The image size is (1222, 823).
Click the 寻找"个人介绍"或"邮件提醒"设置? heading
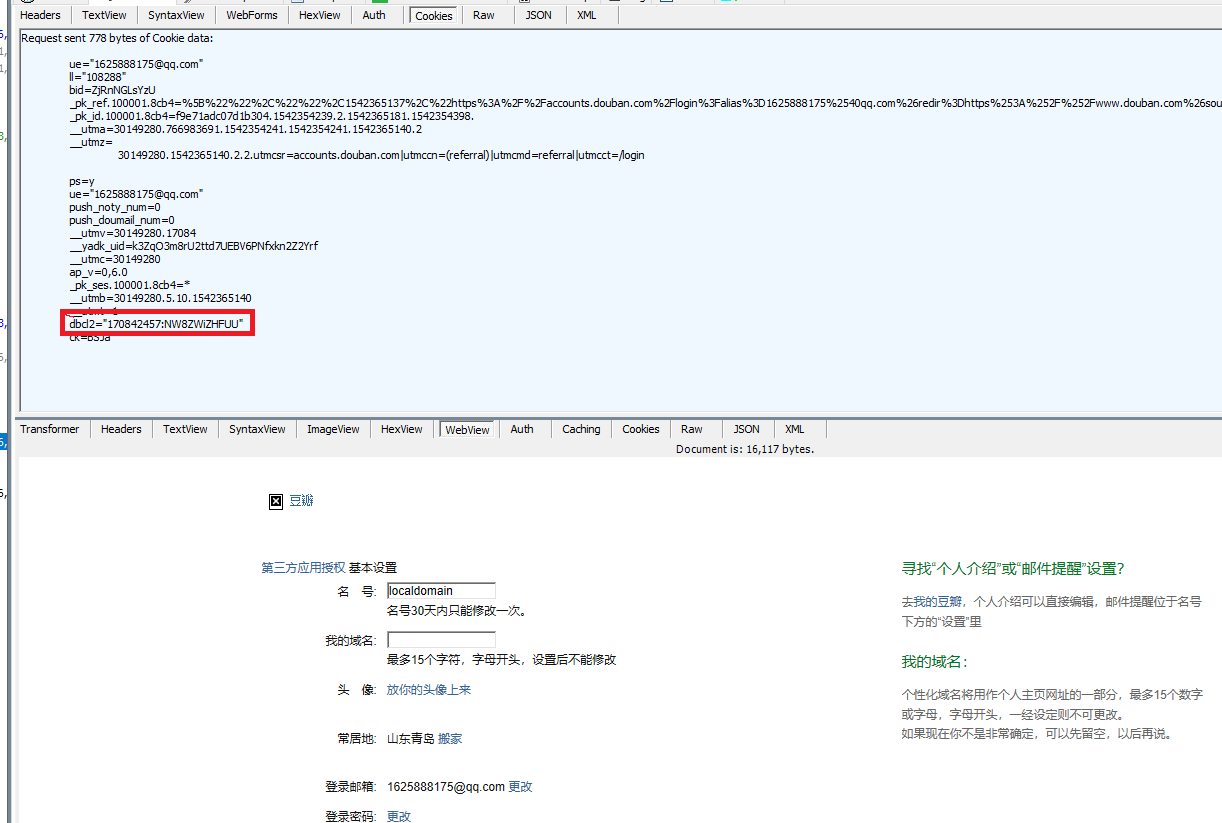[x=1013, y=569]
